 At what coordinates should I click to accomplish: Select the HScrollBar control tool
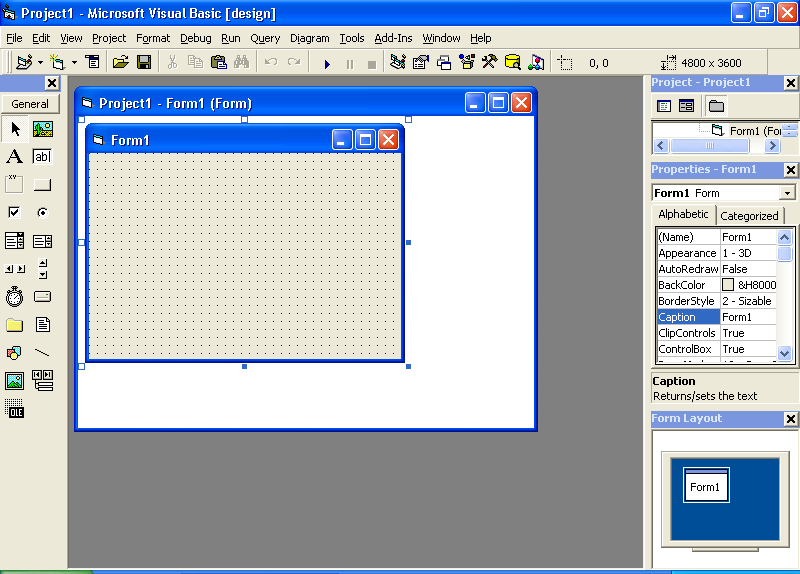15,268
